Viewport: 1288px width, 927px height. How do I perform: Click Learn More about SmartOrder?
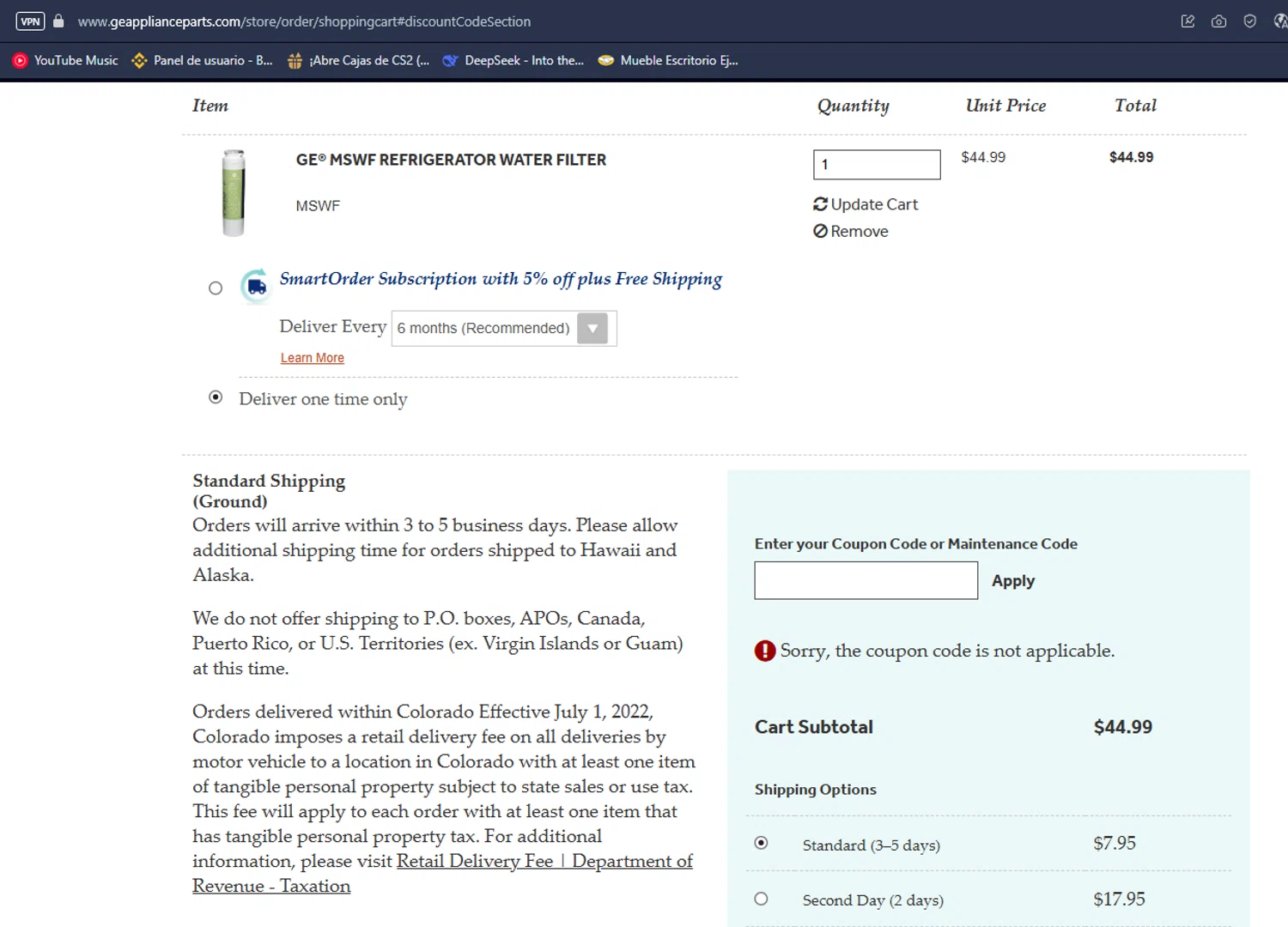[313, 358]
